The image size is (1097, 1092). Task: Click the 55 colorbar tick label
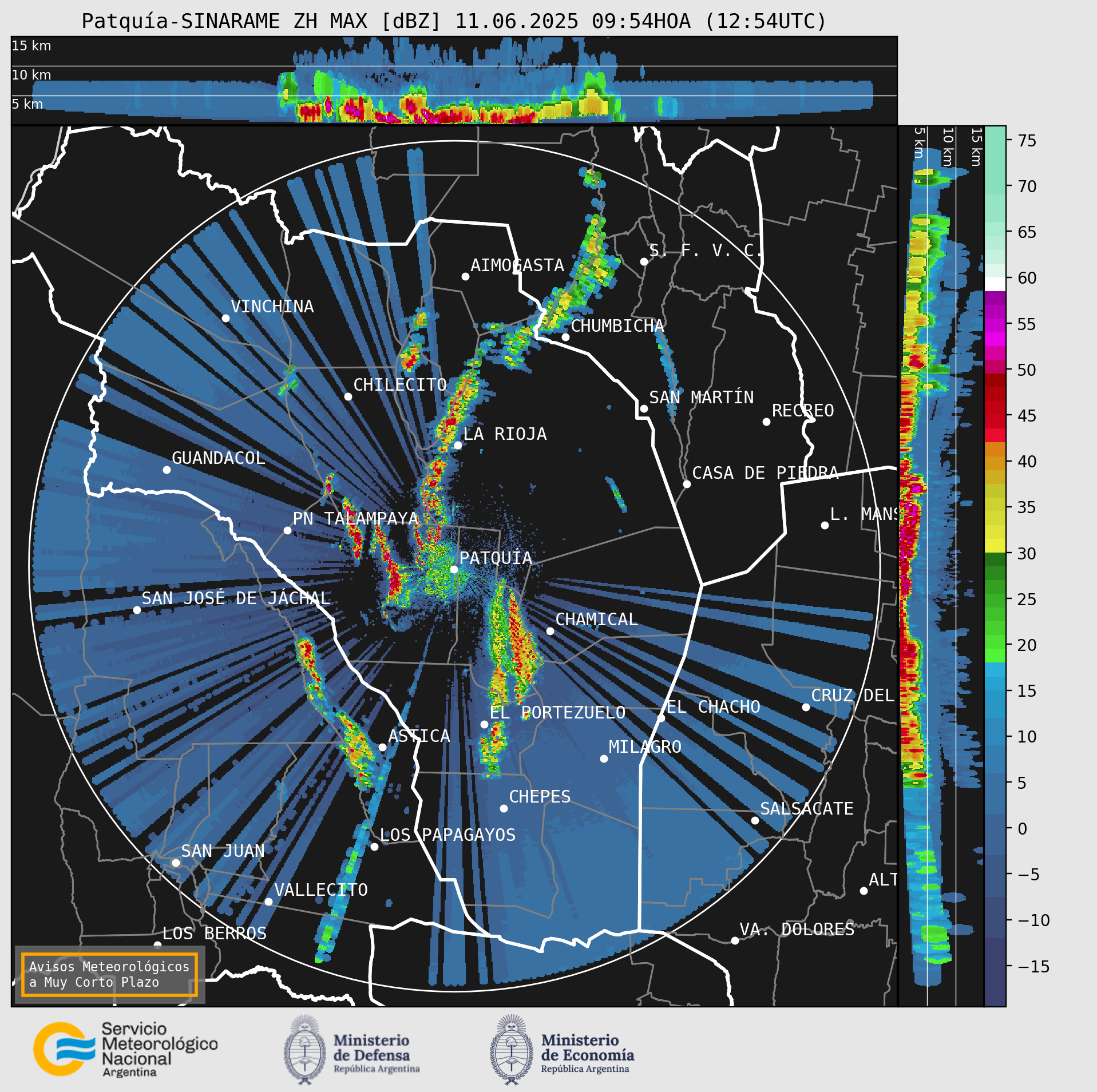tap(1027, 324)
